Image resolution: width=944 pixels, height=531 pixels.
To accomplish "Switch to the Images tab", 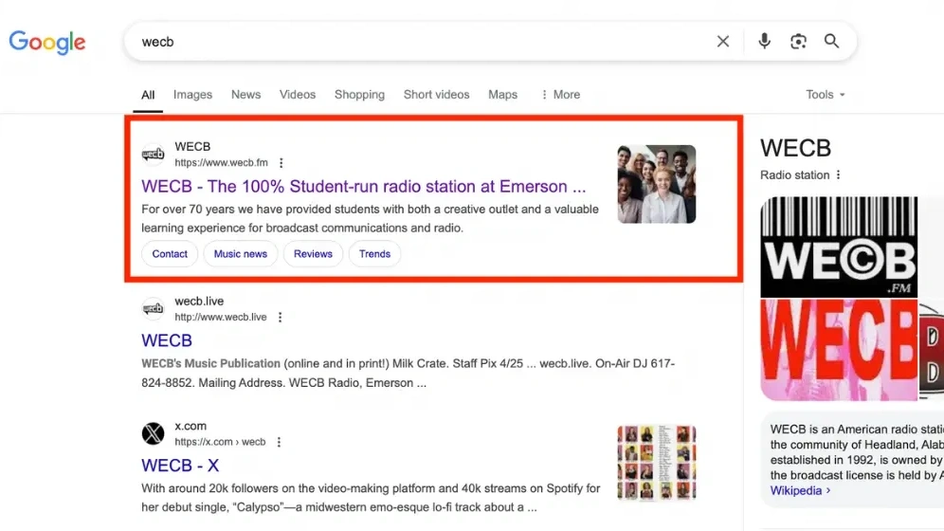I will (x=193, y=95).
